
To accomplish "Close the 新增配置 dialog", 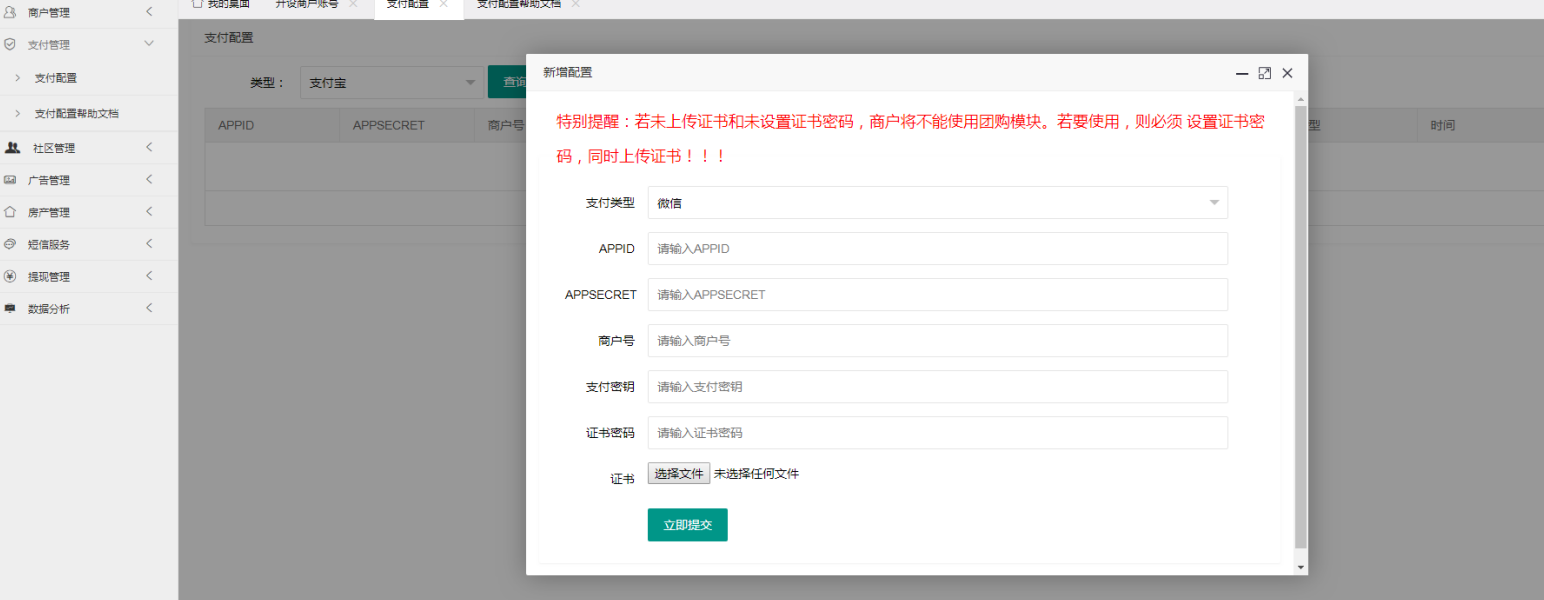I will click(1287, 73).
